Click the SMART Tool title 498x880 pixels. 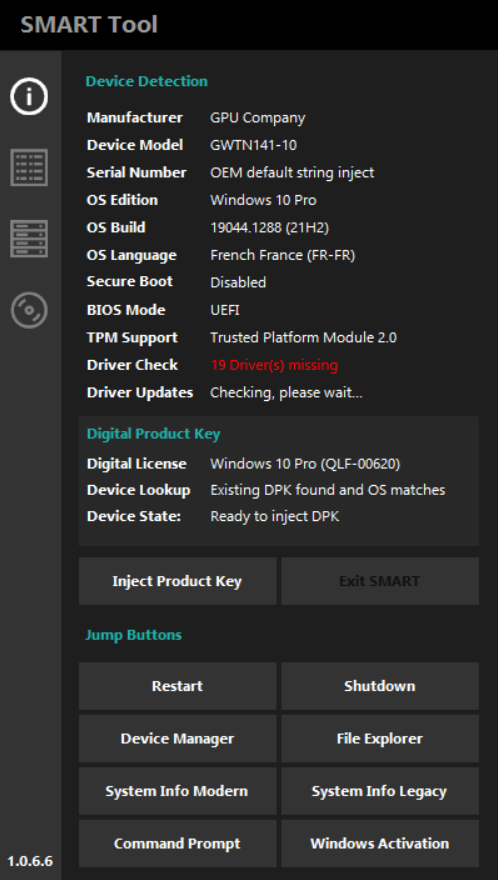click(89, 25)
